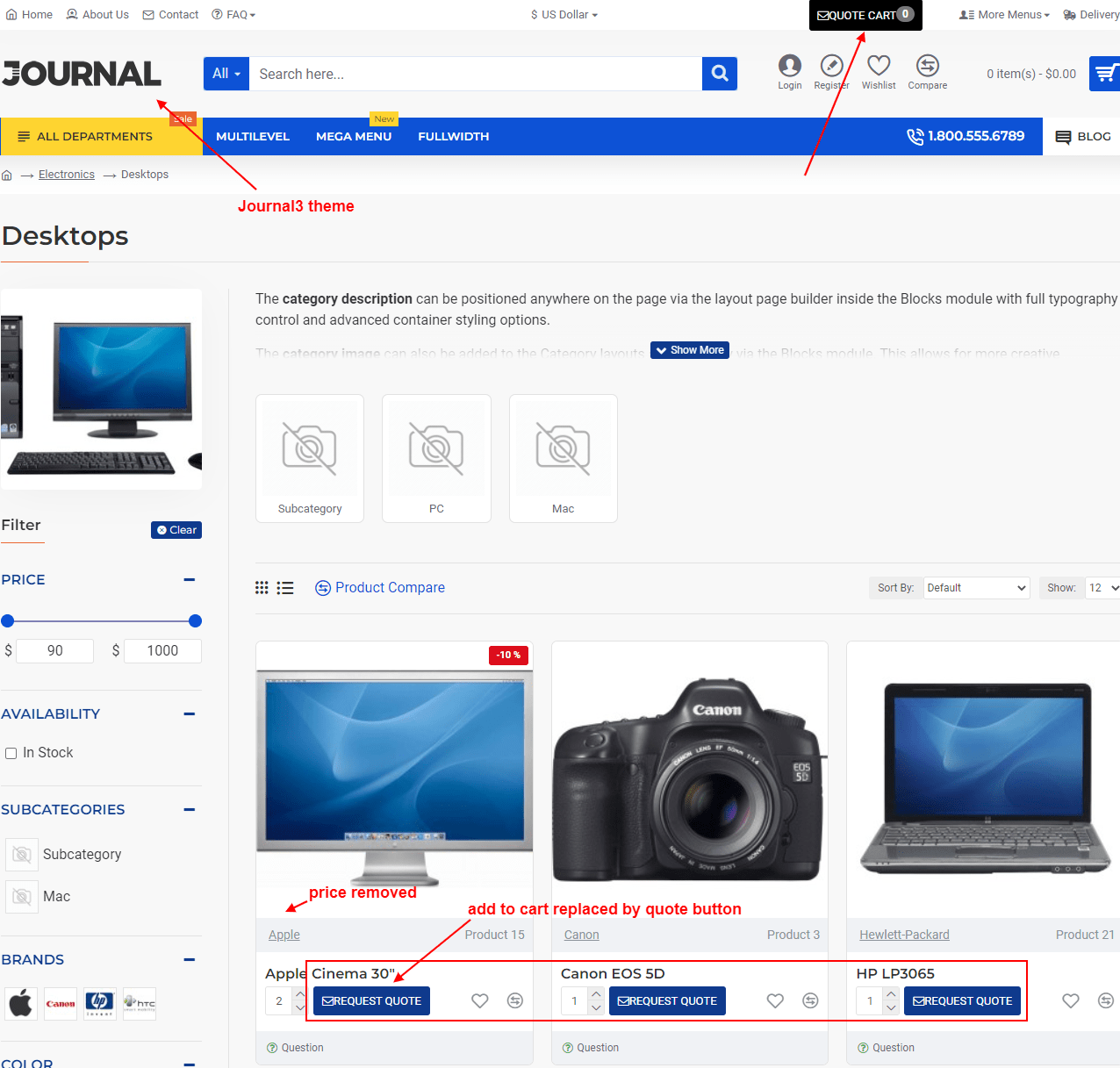Open the About Us top link
The image size is (1120, 1068).
click(x=97, y=15)
